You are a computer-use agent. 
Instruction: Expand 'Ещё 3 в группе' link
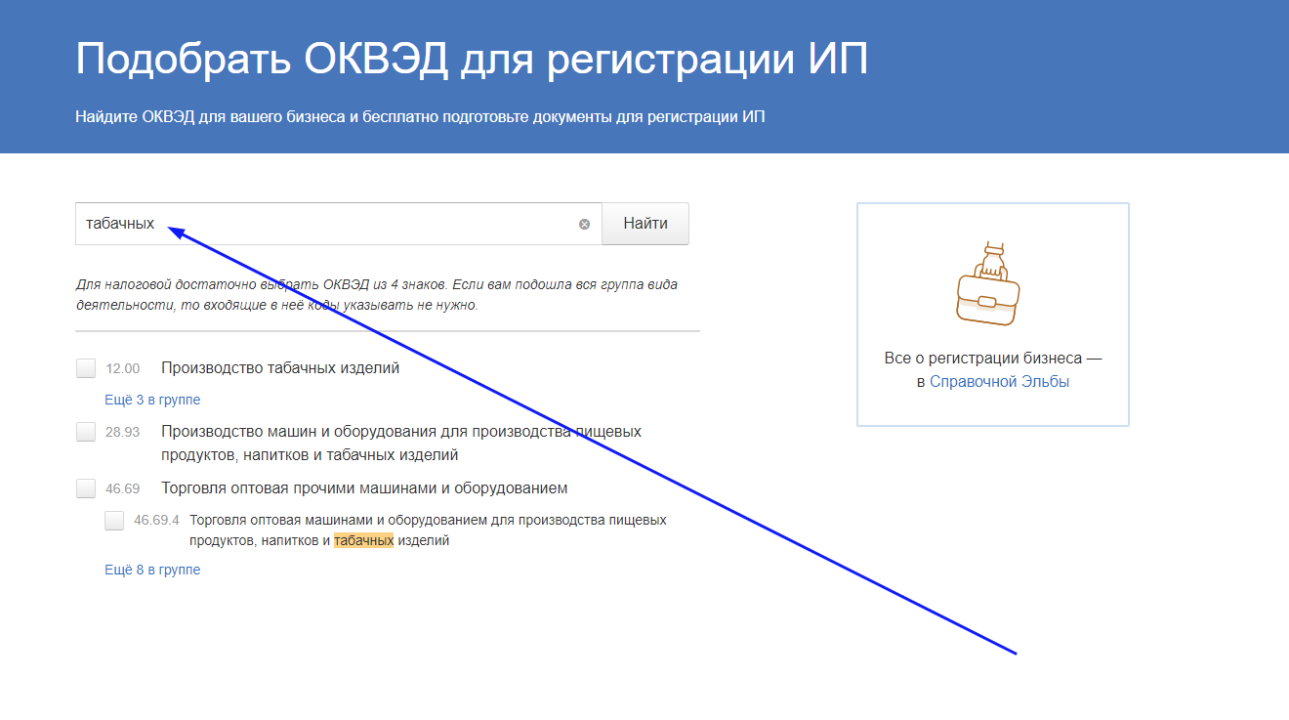(152, 400)
